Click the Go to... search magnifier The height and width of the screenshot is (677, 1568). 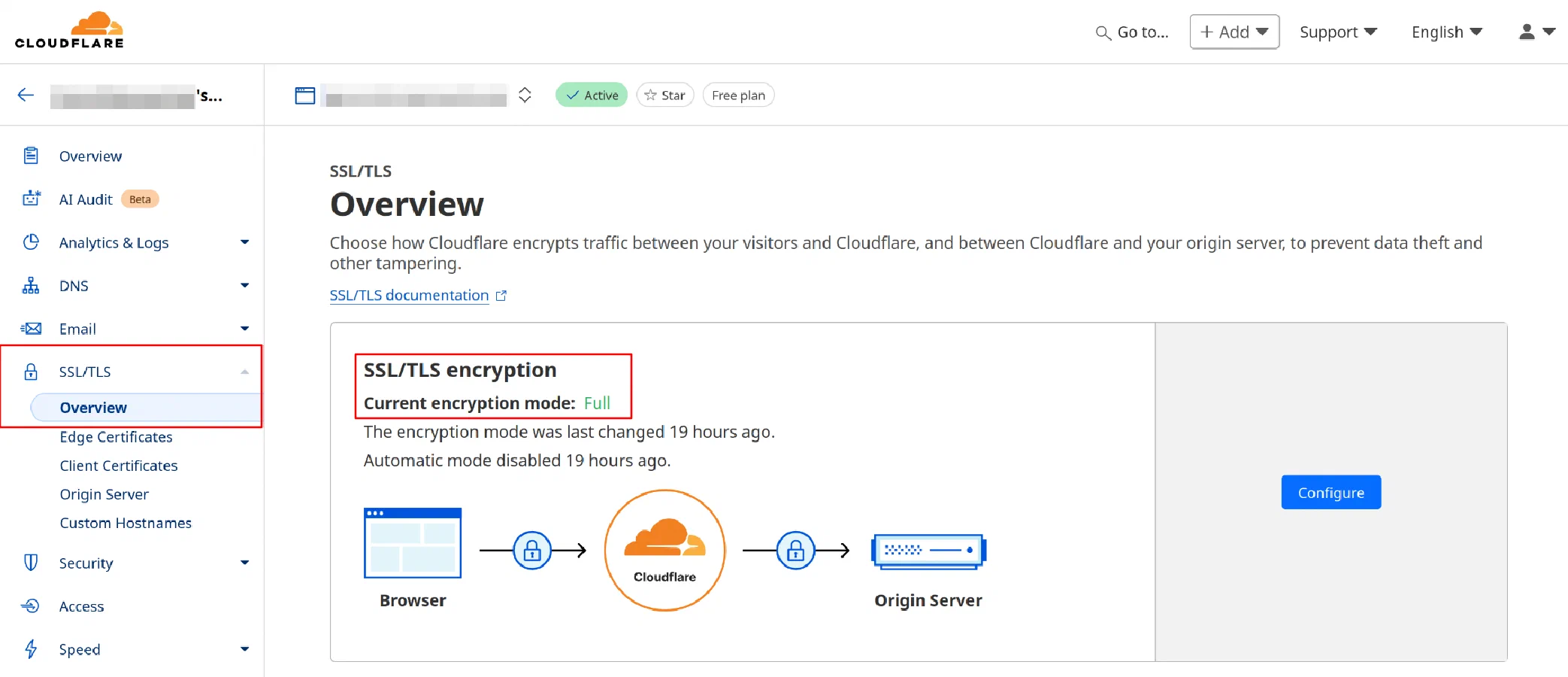(1103, 33)
